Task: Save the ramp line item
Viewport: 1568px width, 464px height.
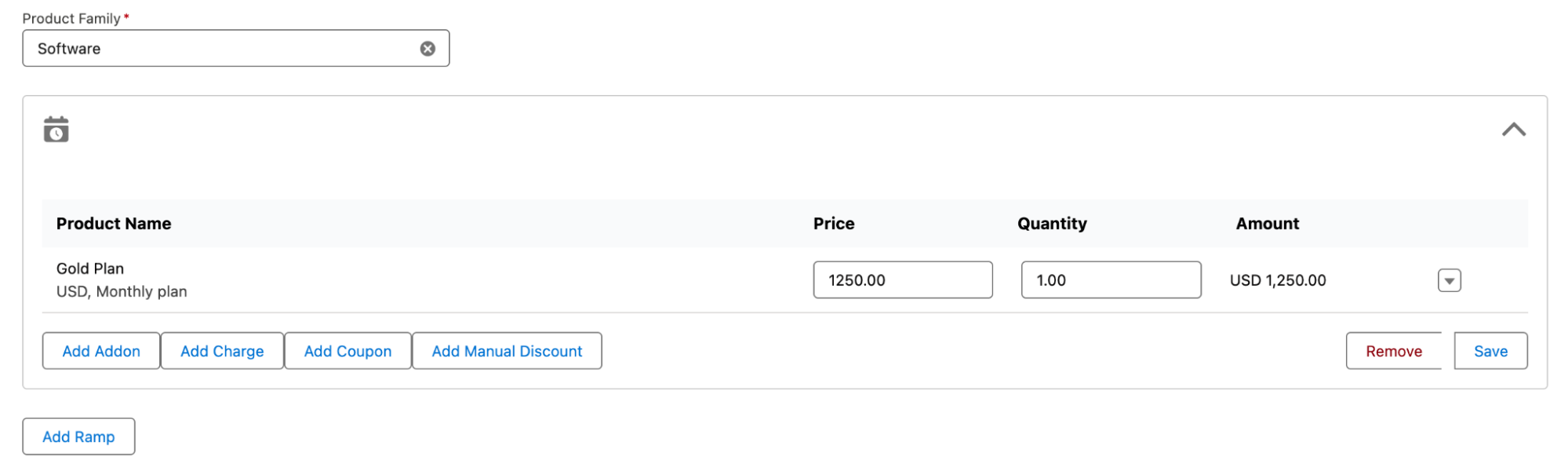Action: coord(1490,351)
